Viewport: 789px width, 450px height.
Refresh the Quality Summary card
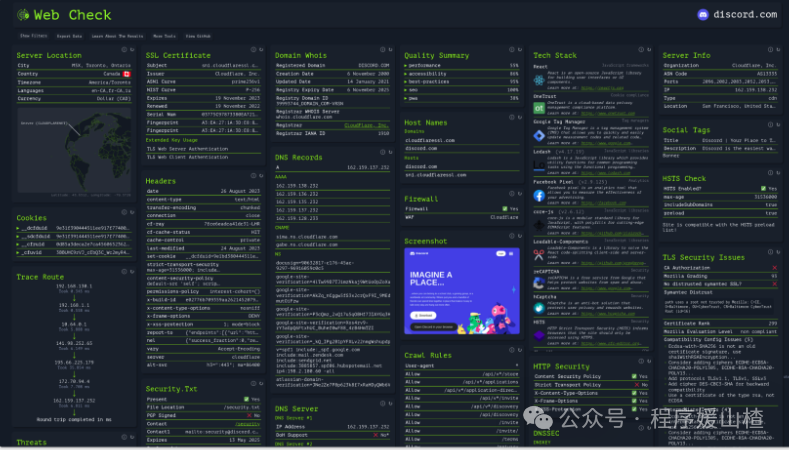pos(520,49)
